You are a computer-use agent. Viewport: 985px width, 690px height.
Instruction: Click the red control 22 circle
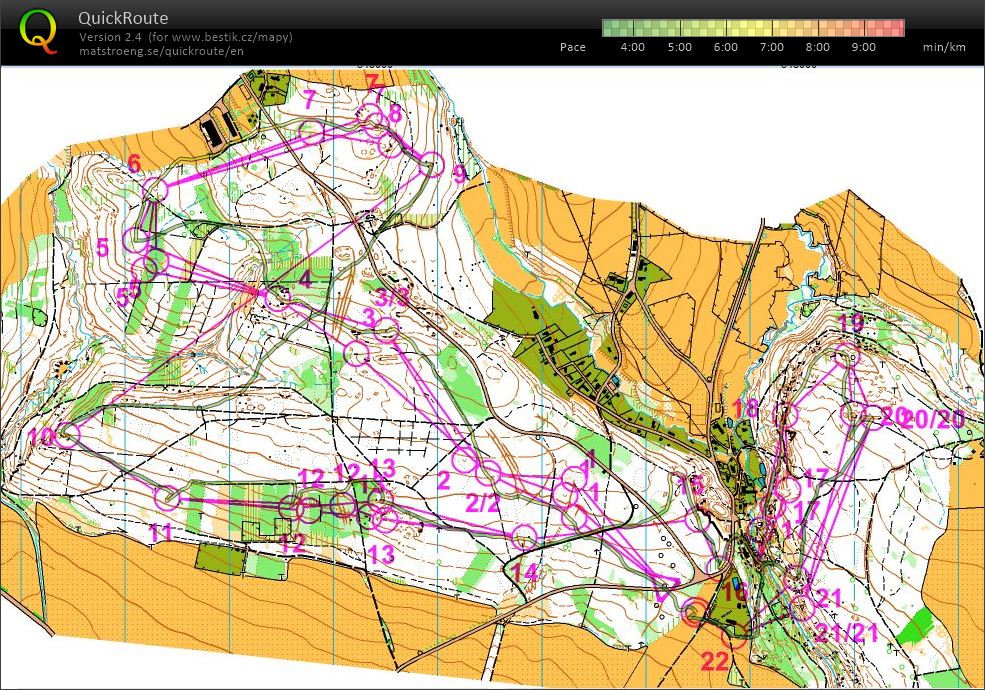tap(734, 637)
